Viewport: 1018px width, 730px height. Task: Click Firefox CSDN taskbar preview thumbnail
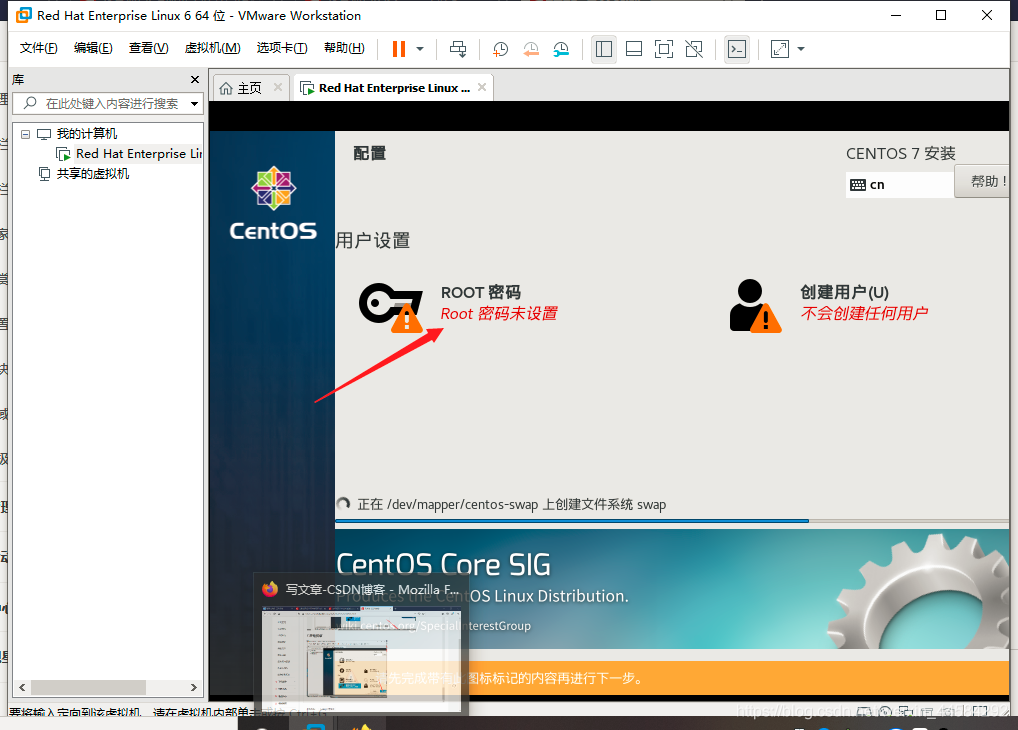(361, 657)
